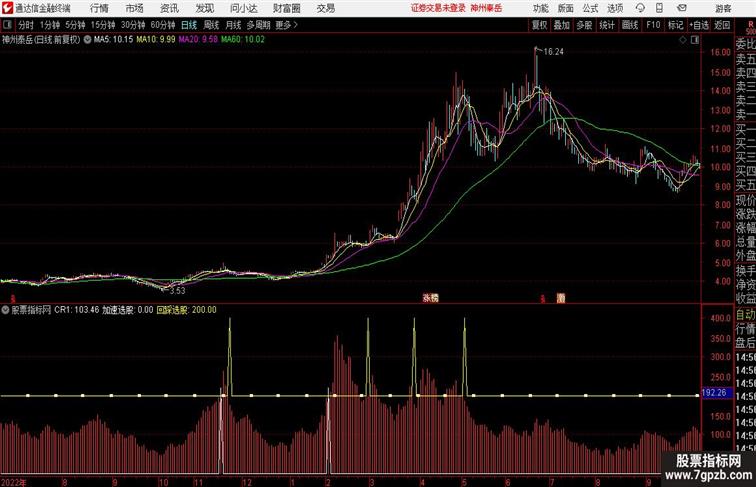756x487 pixels.
Task: Click the MA20: 9.58 indicator value
Action: click(x=198, y=40)
